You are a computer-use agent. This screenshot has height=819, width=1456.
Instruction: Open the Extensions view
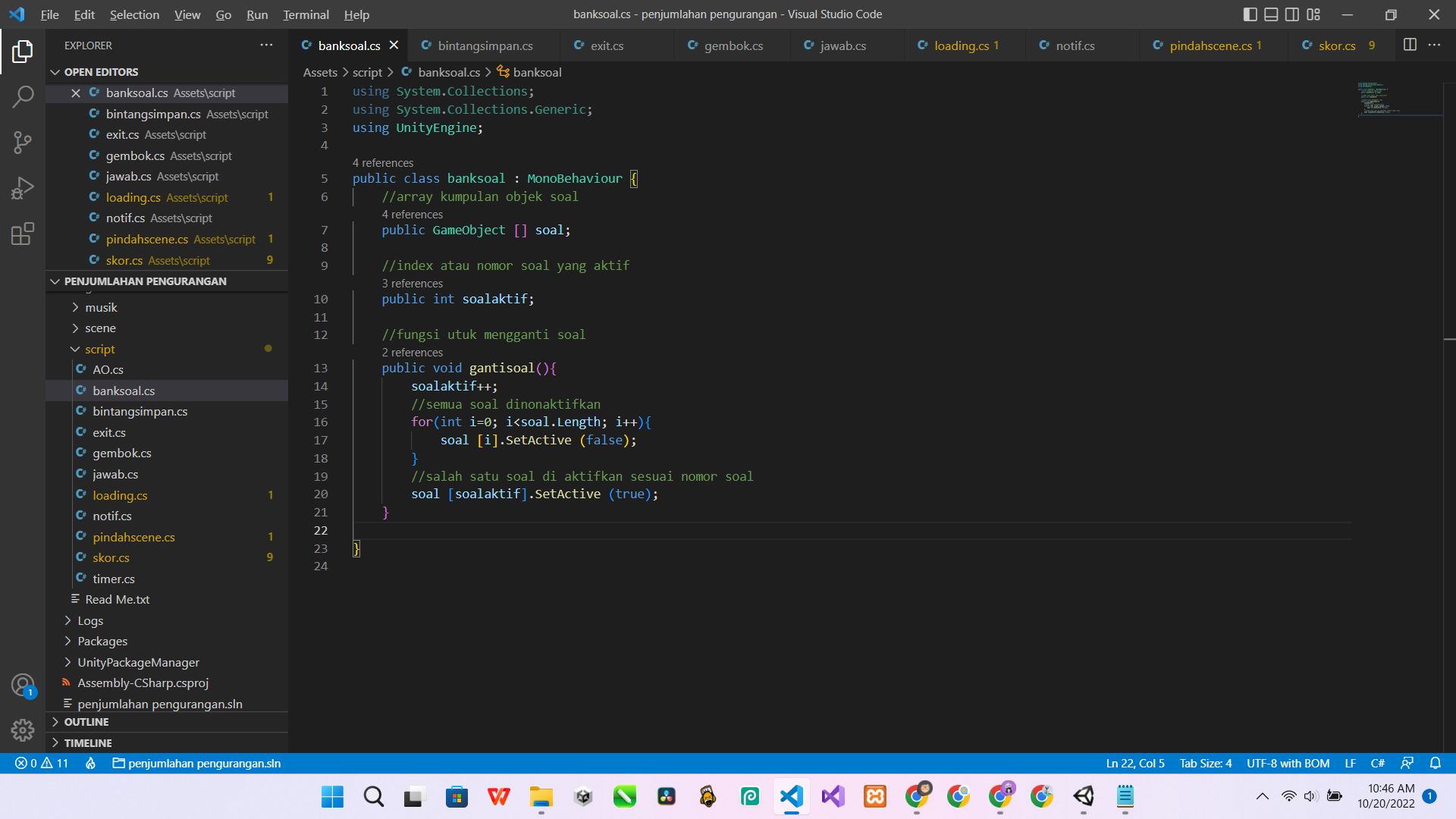click(23, 234)
